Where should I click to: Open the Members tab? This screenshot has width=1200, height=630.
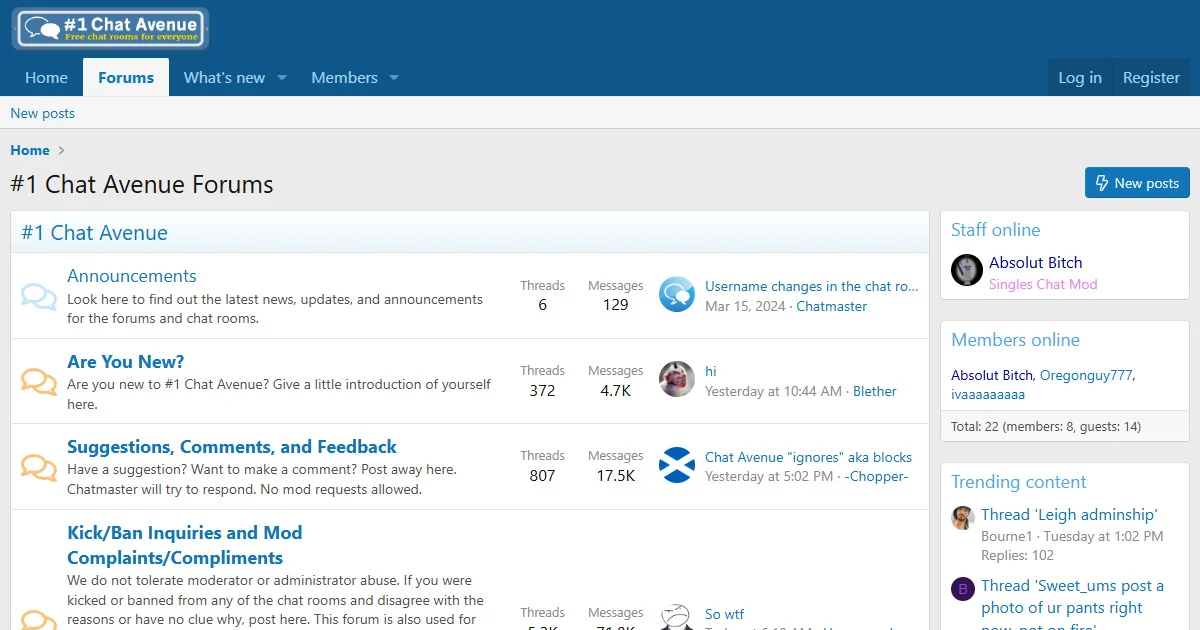coord(344,78)
